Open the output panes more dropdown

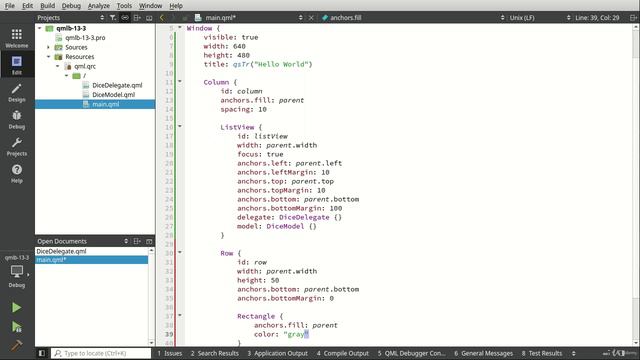click(573, 353)
